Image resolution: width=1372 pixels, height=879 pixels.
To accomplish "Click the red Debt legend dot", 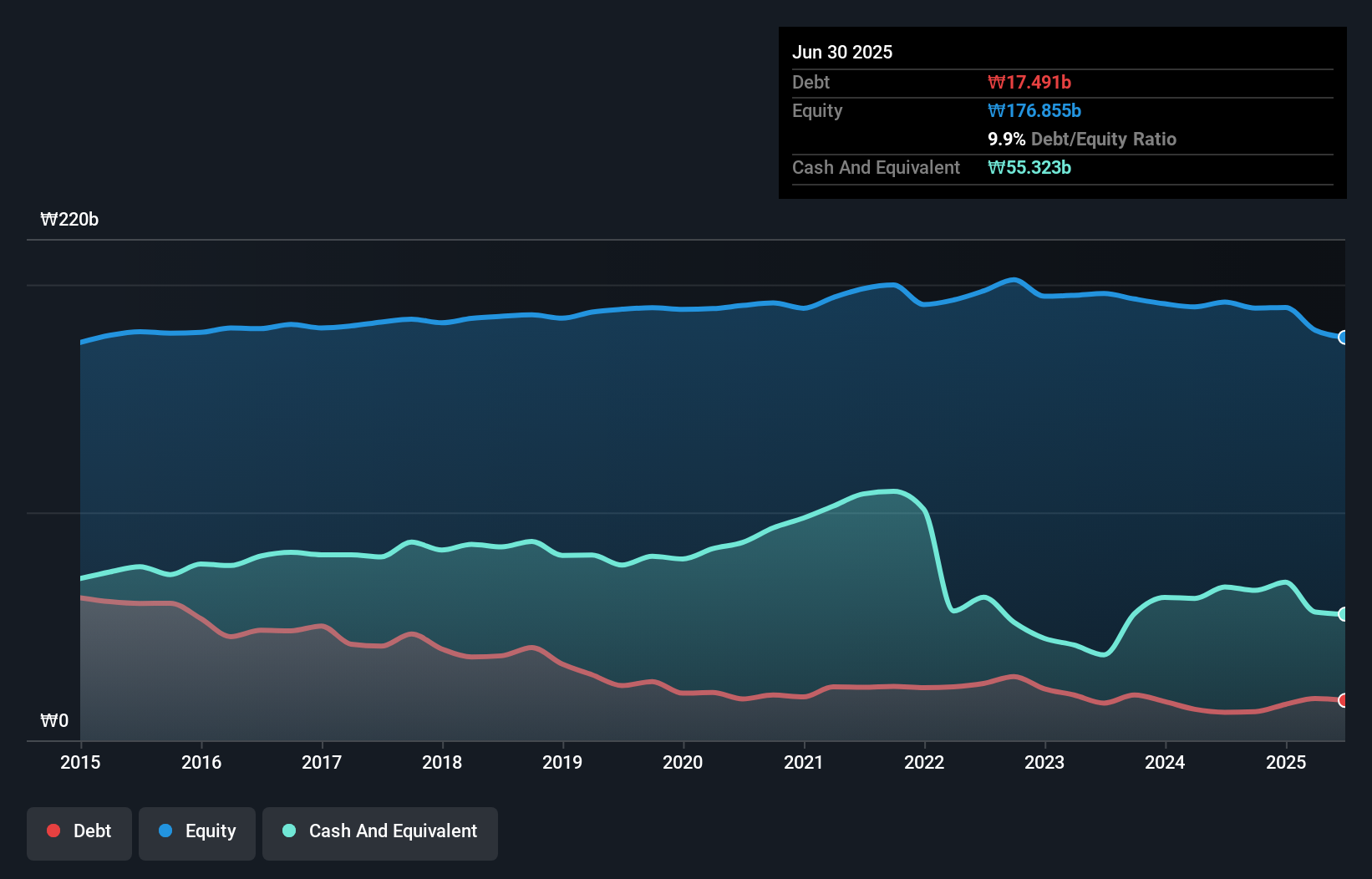I will [x=53, y=831].
